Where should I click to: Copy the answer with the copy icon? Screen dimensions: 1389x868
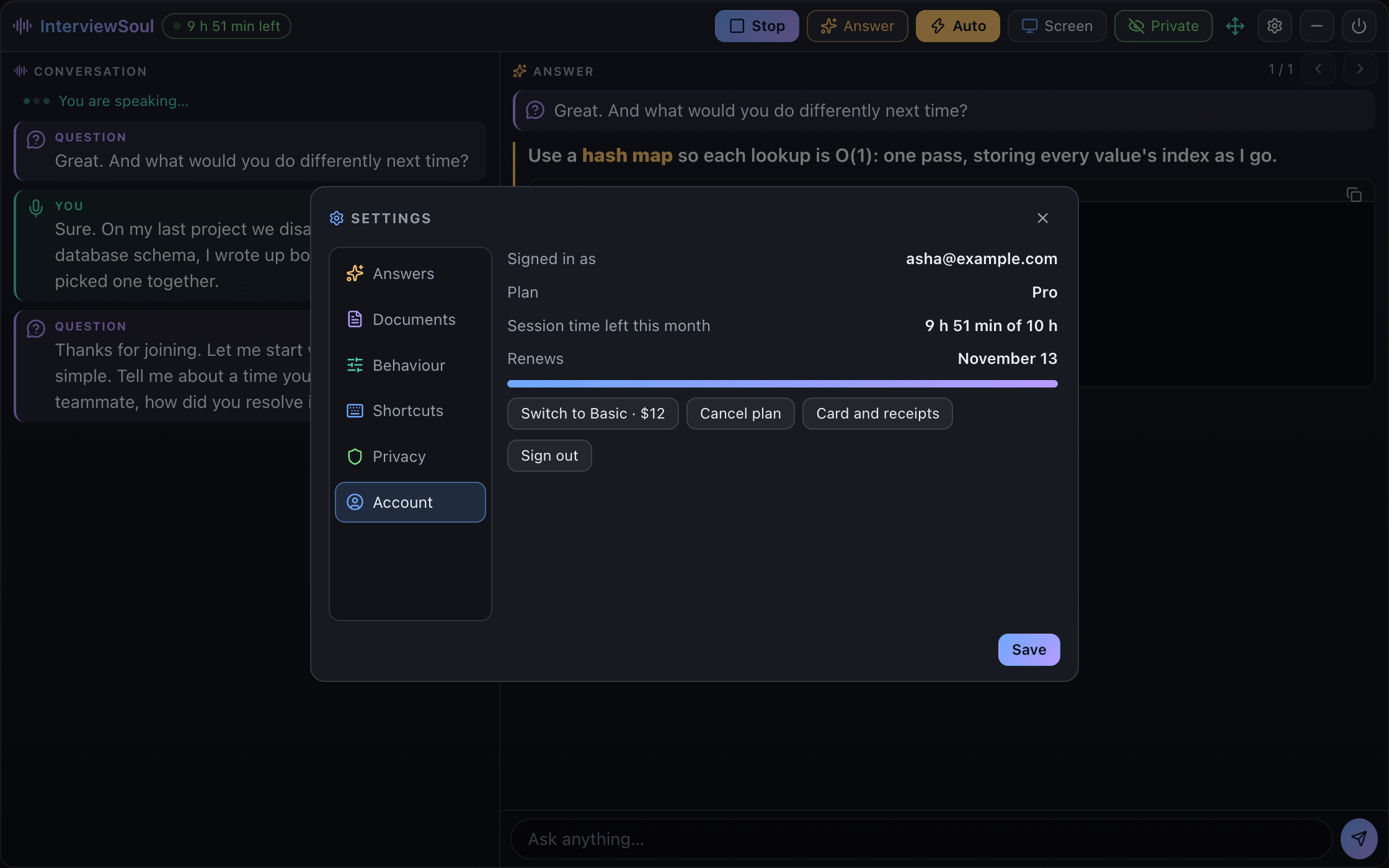(1354, 195)
